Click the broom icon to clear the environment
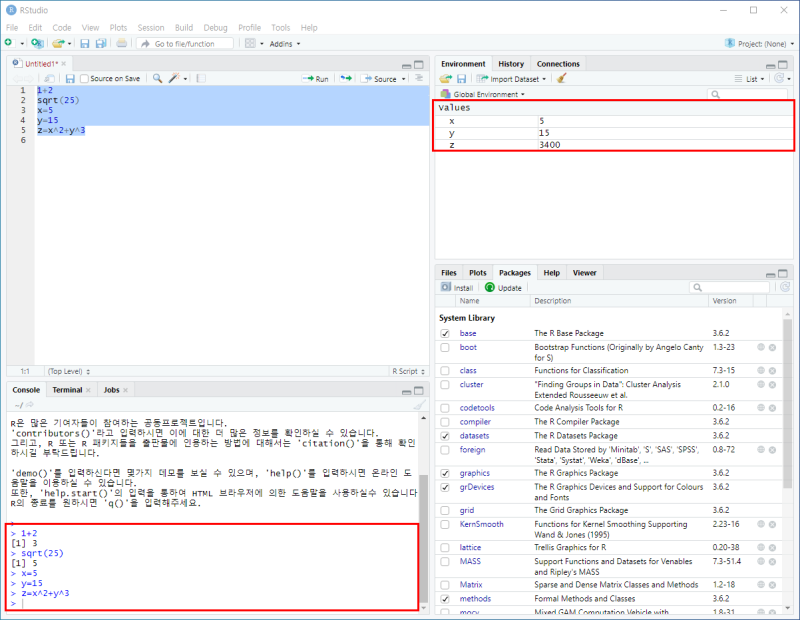 tap(561, 78)
